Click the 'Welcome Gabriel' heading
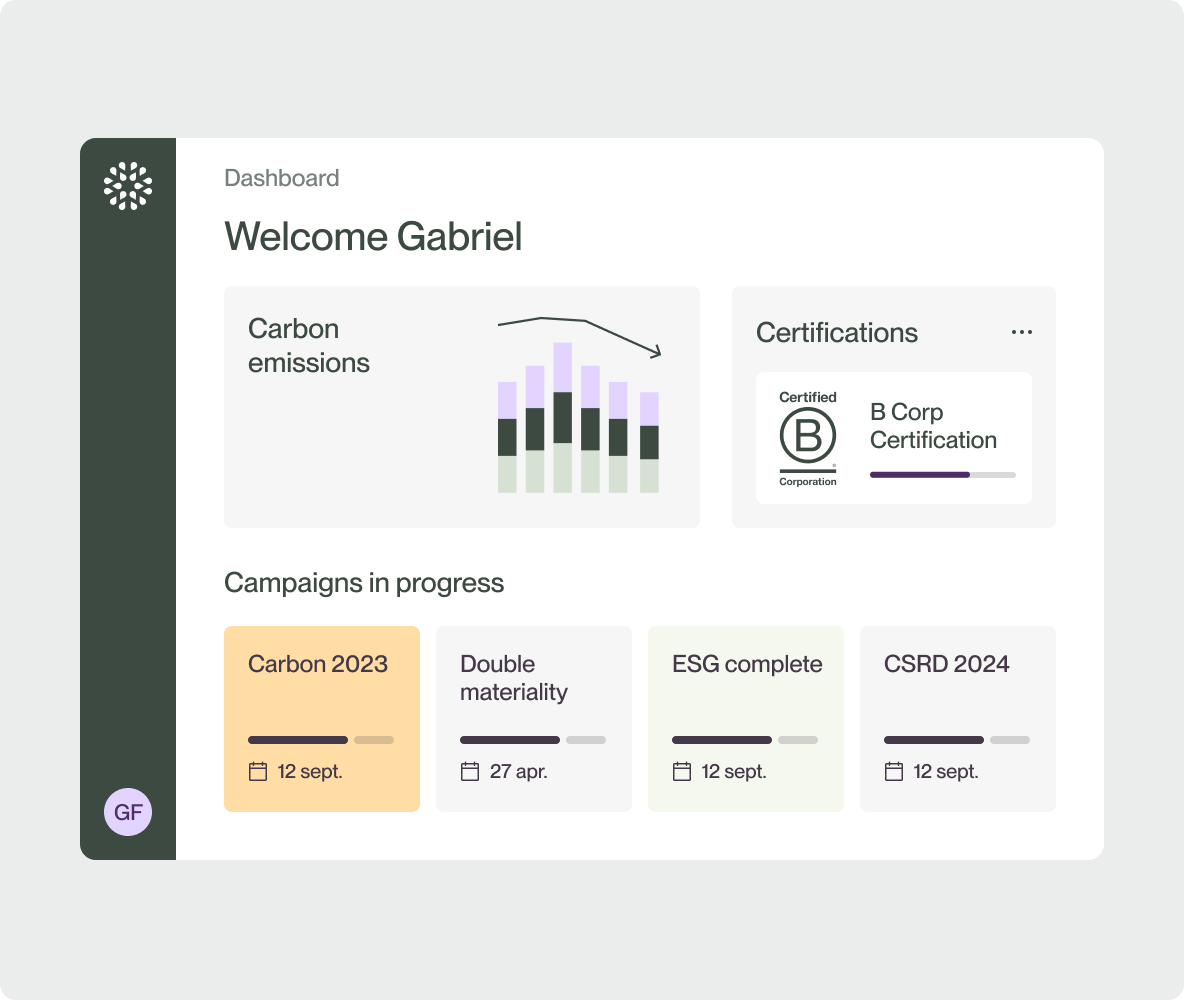 click(373, 236)
